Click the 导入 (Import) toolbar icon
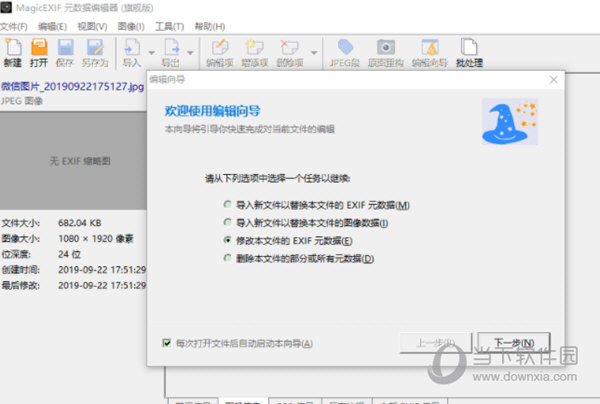Screen dimensions: 600x404 point(132,47)
